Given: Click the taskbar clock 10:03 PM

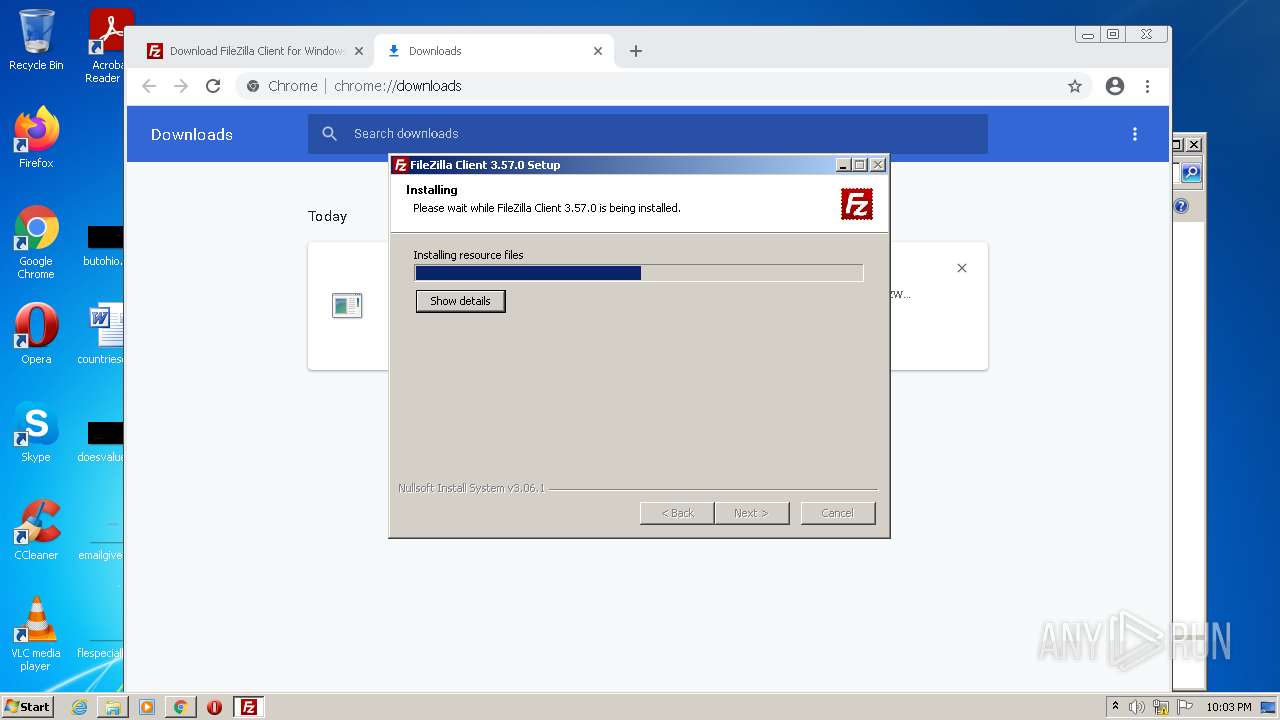Looking at the screenshot, I should (x=1229, y=707).
